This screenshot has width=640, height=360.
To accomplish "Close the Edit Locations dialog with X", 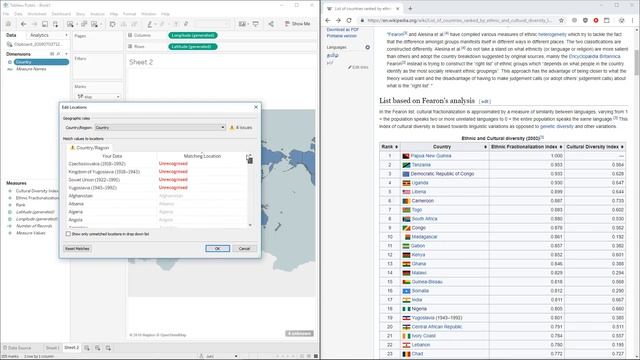I will coord(256,107).
